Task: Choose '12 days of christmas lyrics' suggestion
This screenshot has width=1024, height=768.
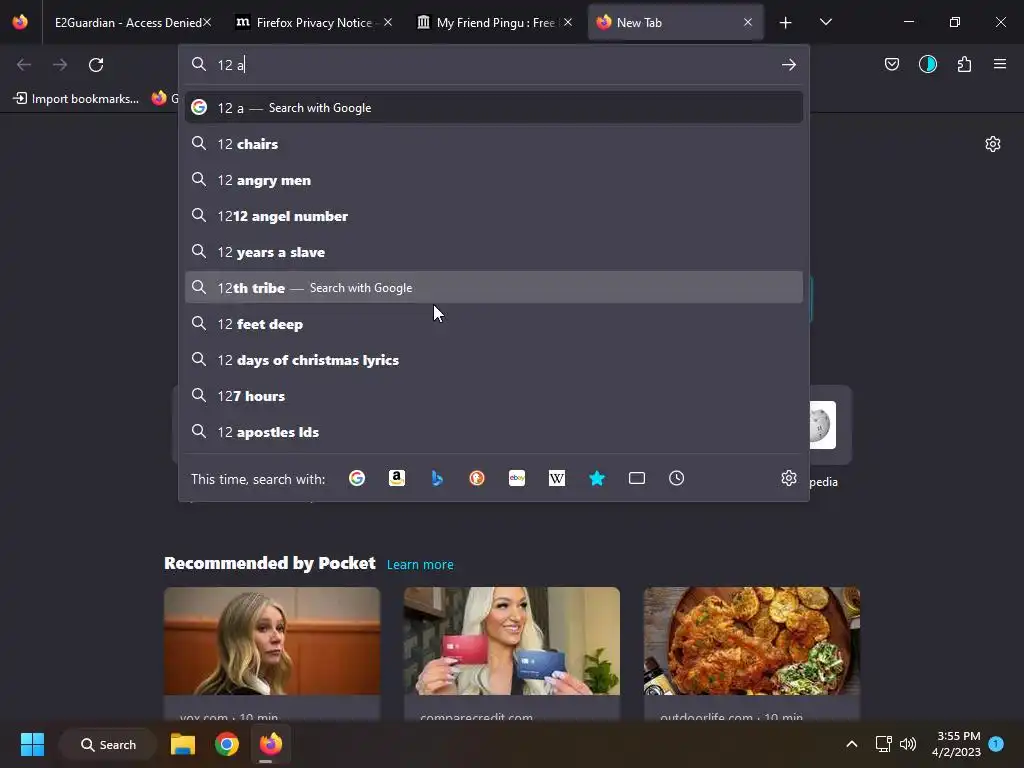Action: (x=494, y=359)
